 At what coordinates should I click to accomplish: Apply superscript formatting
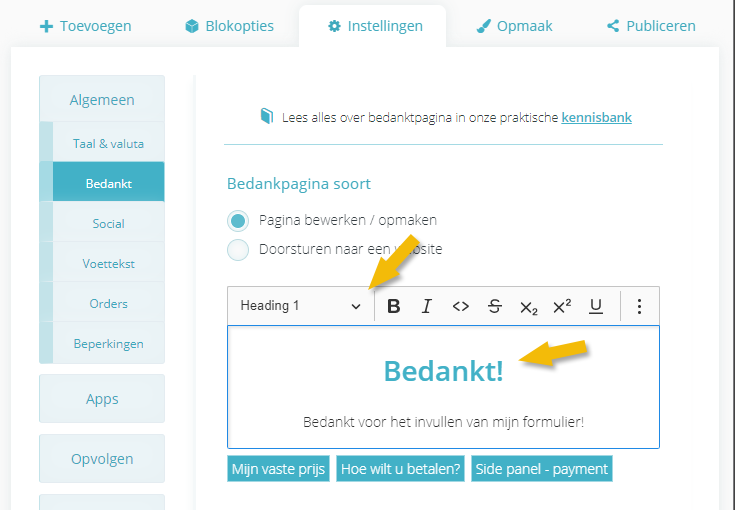562,306
